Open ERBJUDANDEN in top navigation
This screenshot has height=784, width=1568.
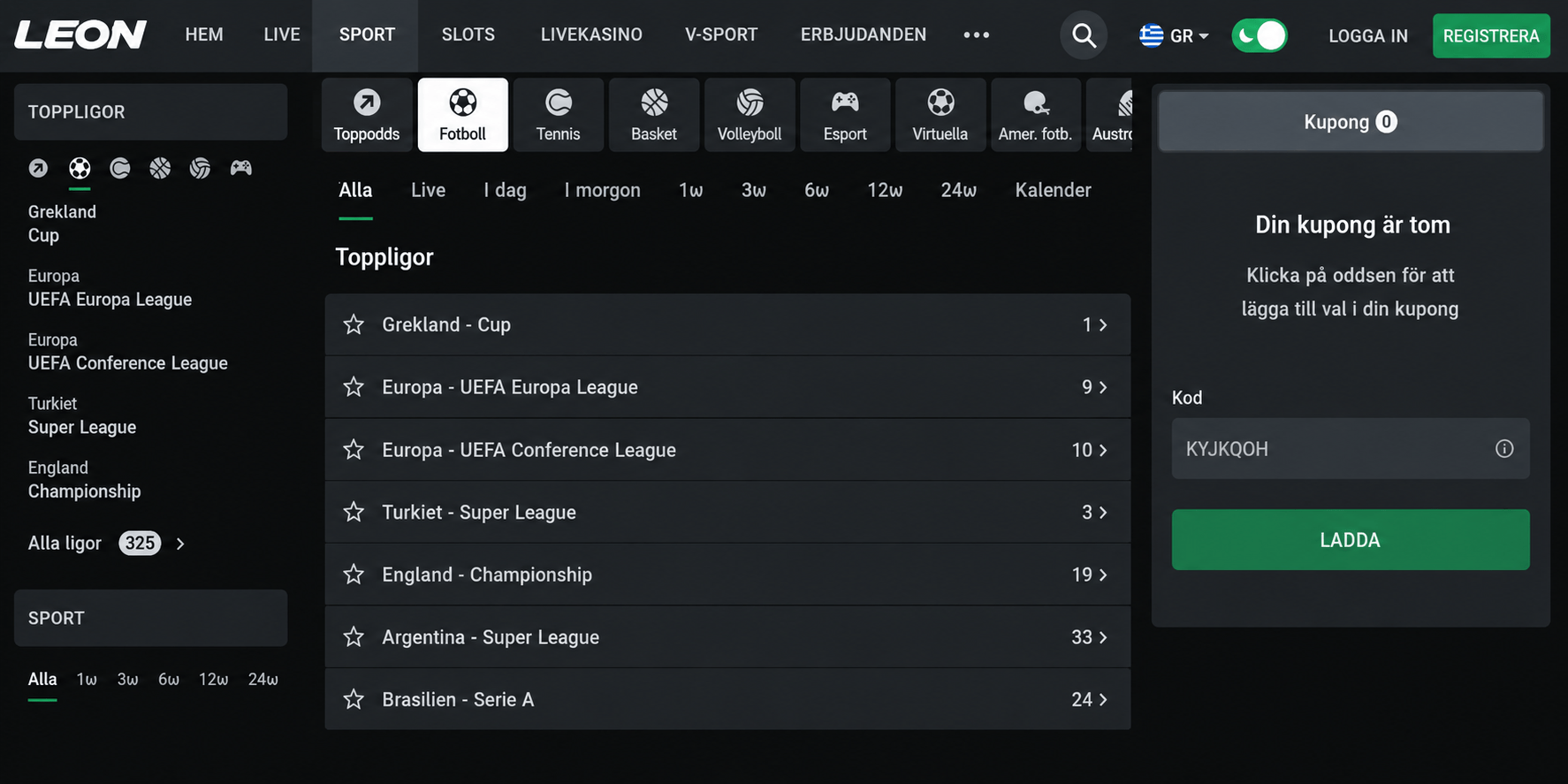pos(864,34)
